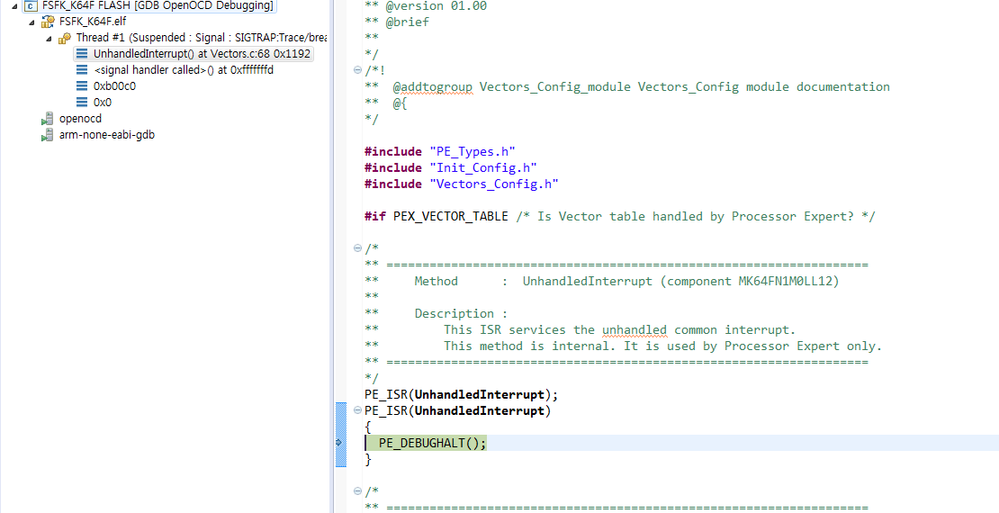This screenshot has width=999, height=513.
Task: Click the @brief comment line
Action: (x=397, y=22)
